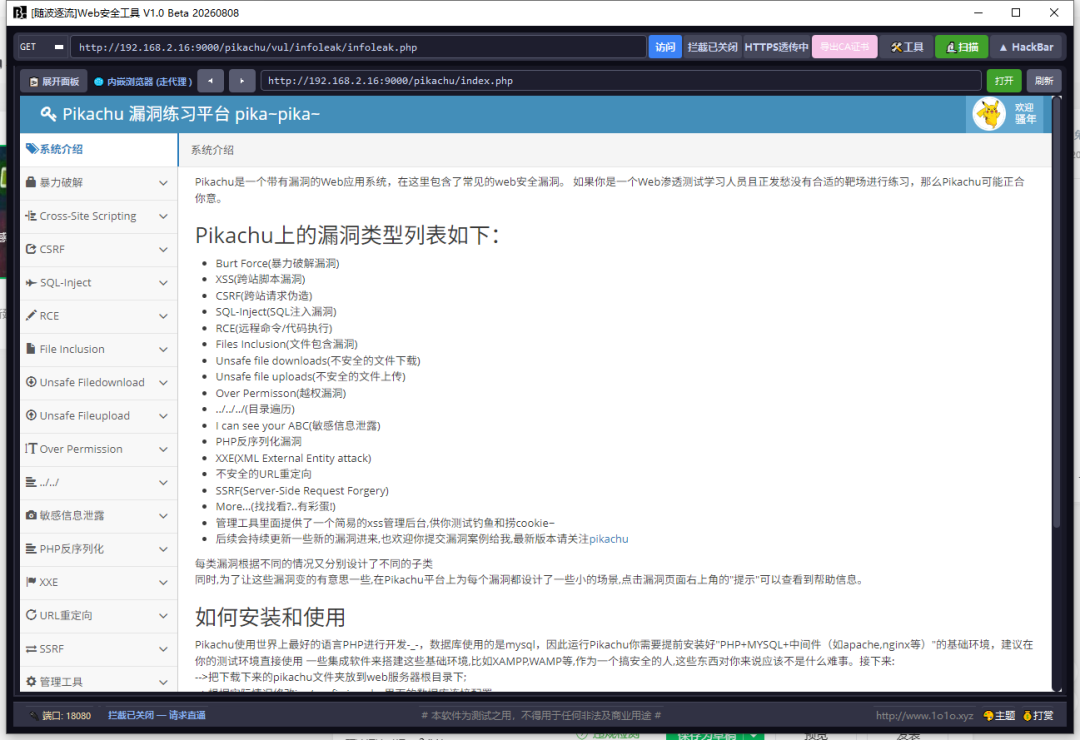Screen dimensions: 1080x740
Task: Click the Pikachu avatar icon
Action: 989,114
